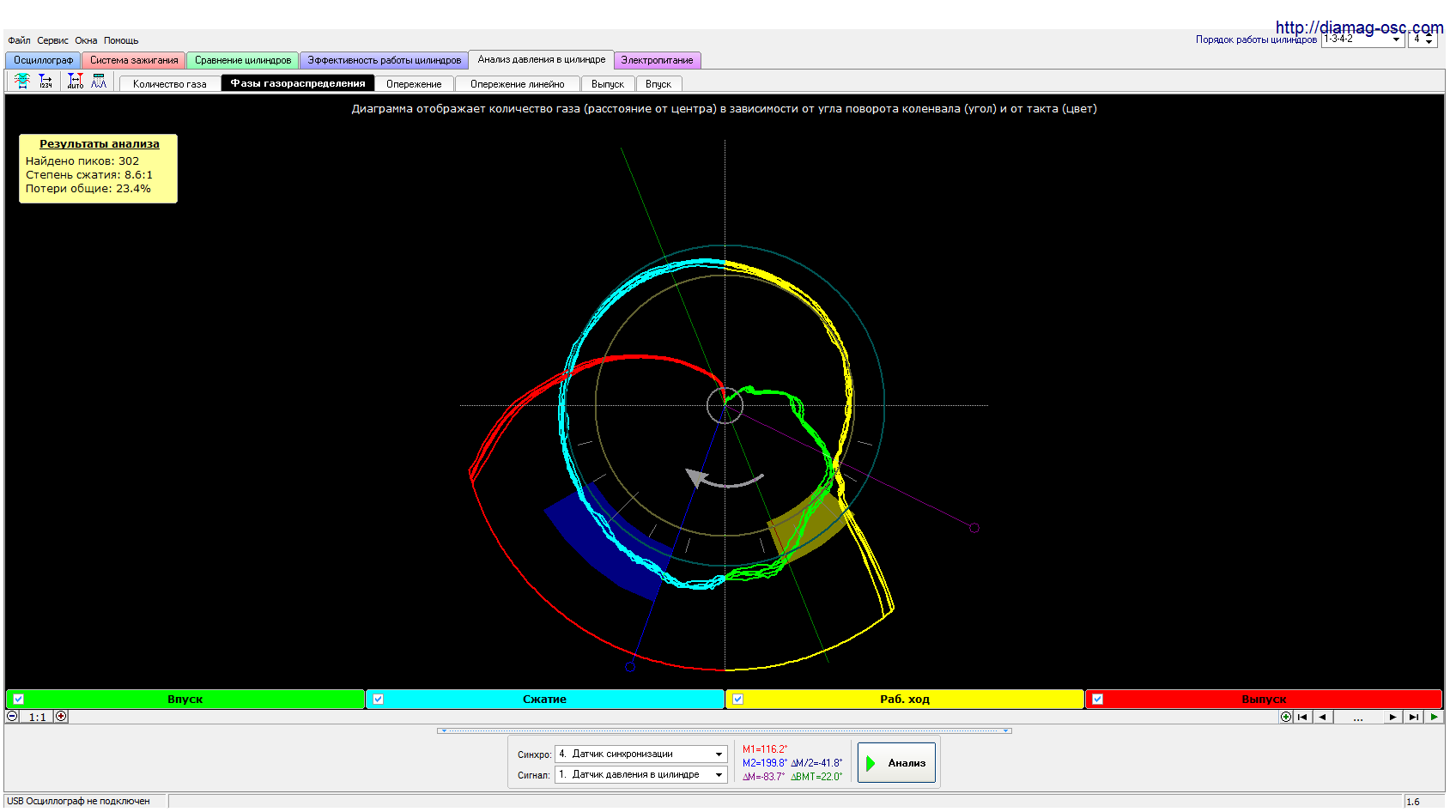Open the Впуск sub-tab
Image resolution: width=1456 pixels, height=812 pixels.
tap(658, 83)
